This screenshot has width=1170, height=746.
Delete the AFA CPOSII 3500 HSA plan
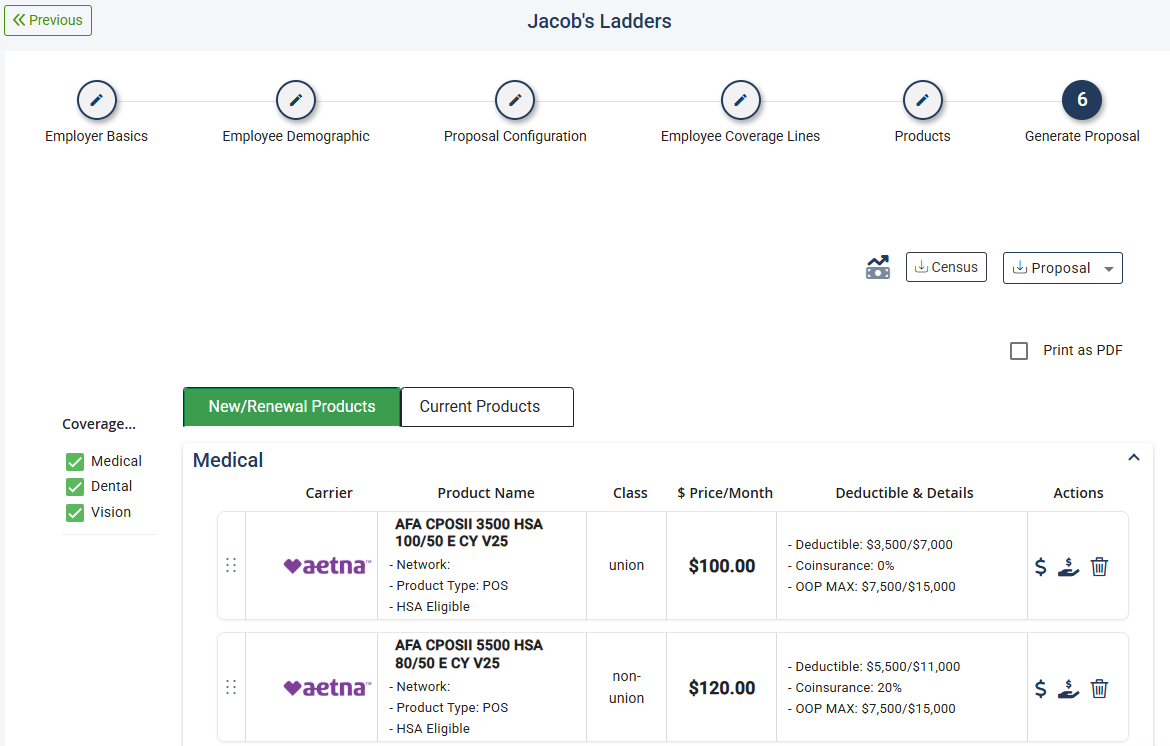[x=1099, y=567]
